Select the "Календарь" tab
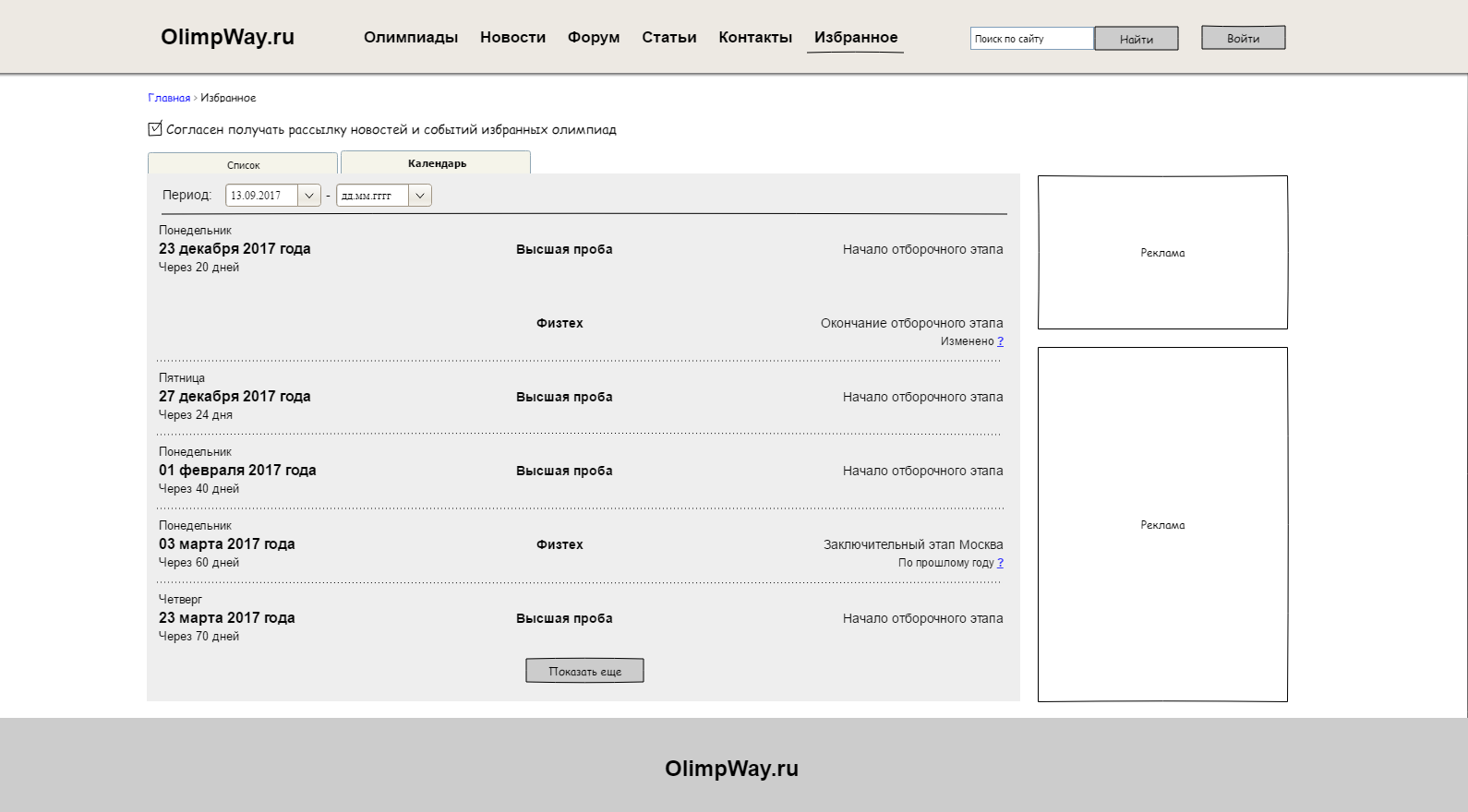The image size is (1468, 812). click(x=437, y=163)
